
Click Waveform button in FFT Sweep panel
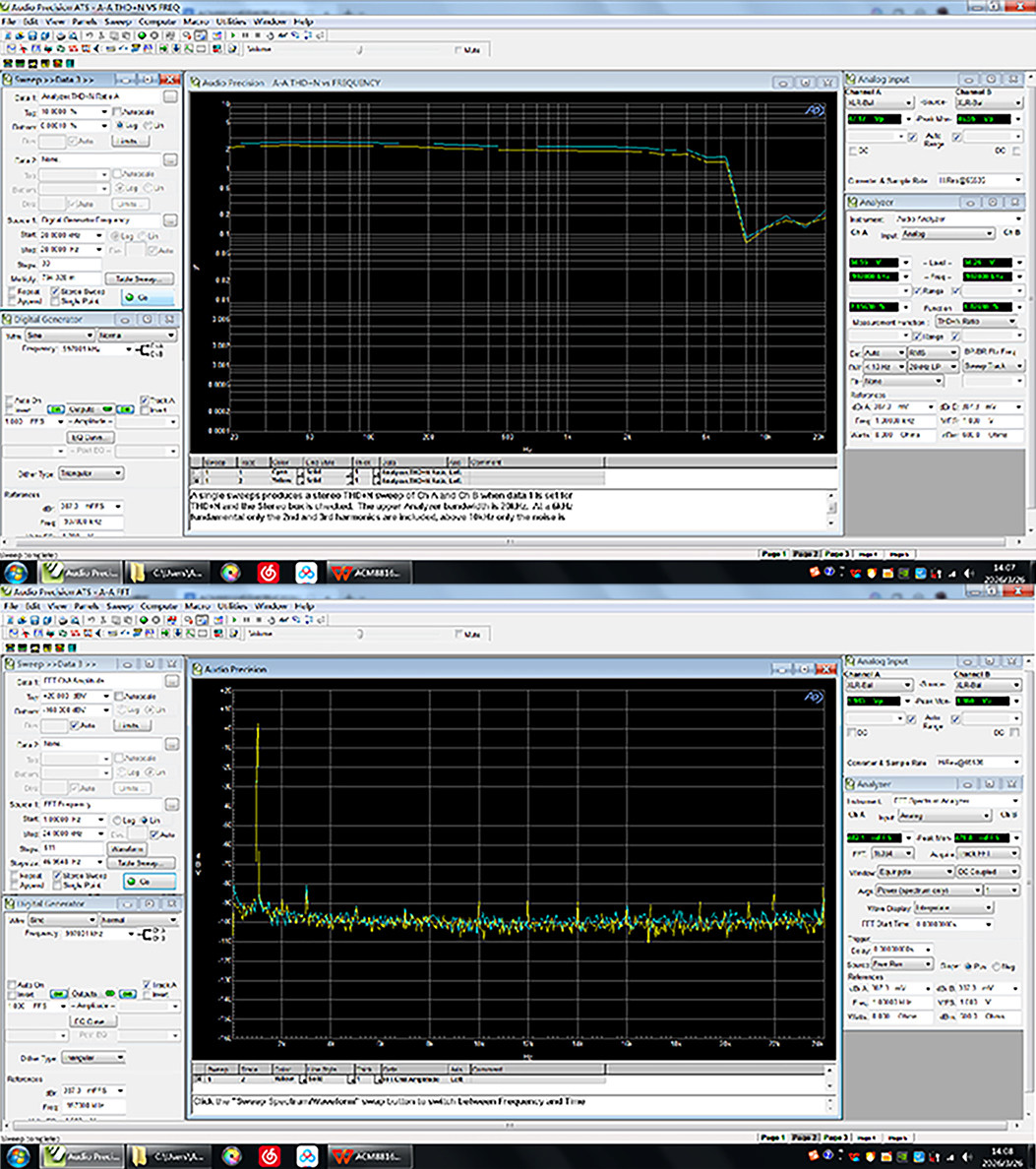pyautogui.click(x=128, y=848)
